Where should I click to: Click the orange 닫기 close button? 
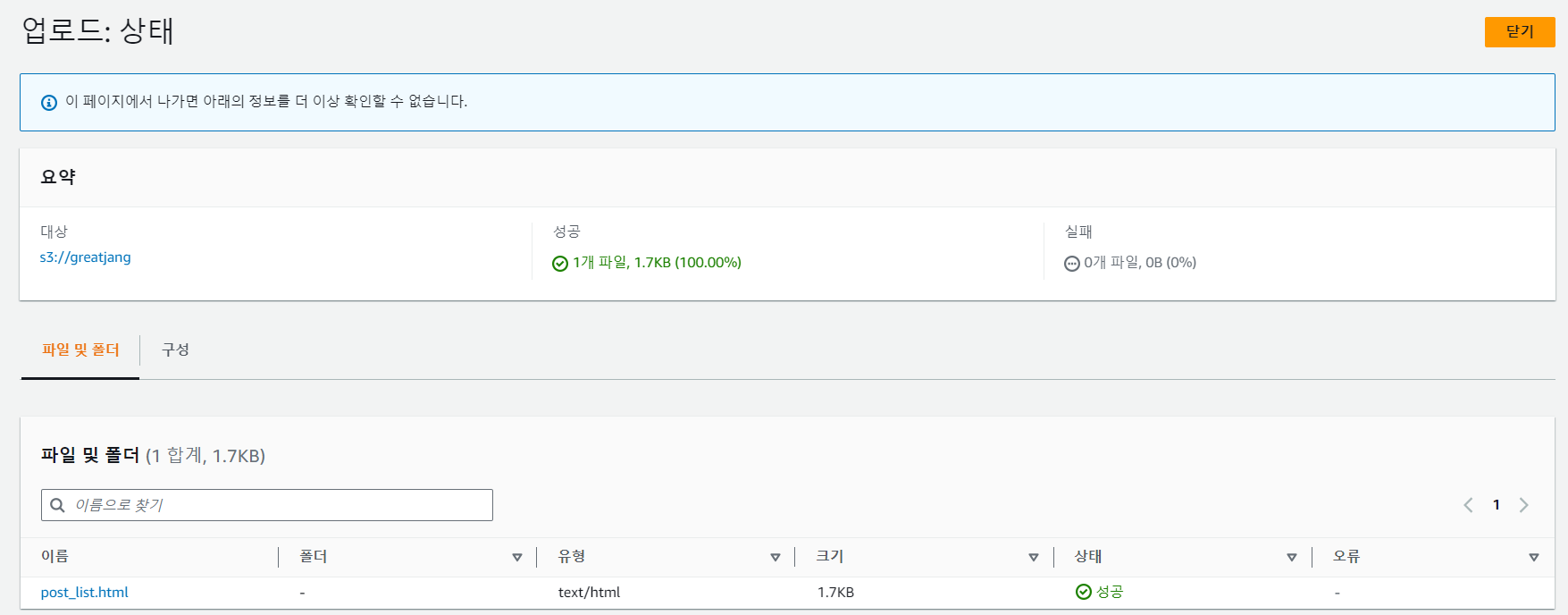coord(1519,32)
